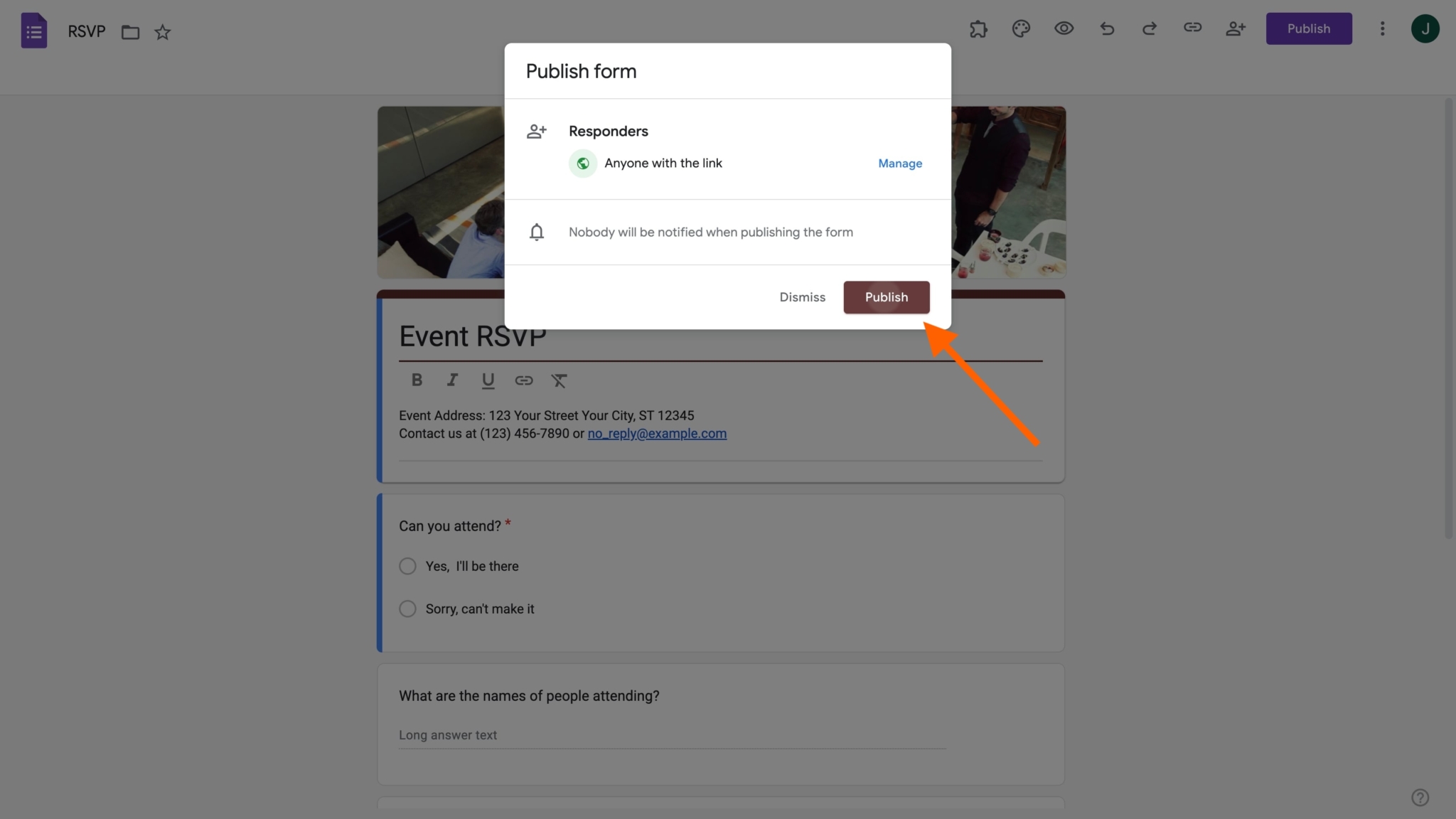
Task: Open the three-dot More menu
Action: [1383, 28]
